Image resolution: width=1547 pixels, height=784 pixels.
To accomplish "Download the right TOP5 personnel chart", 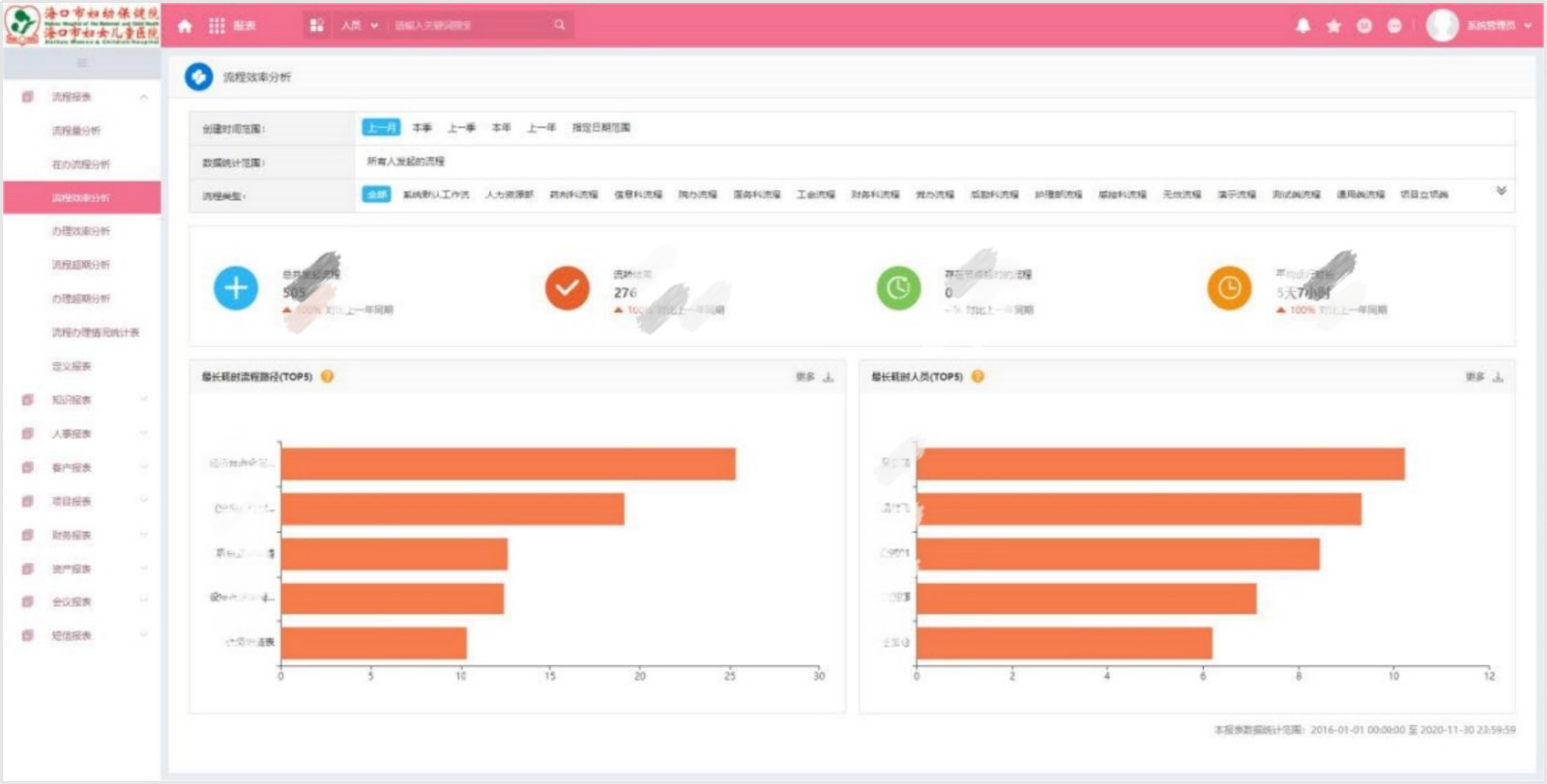I will tap(1498, 377).
